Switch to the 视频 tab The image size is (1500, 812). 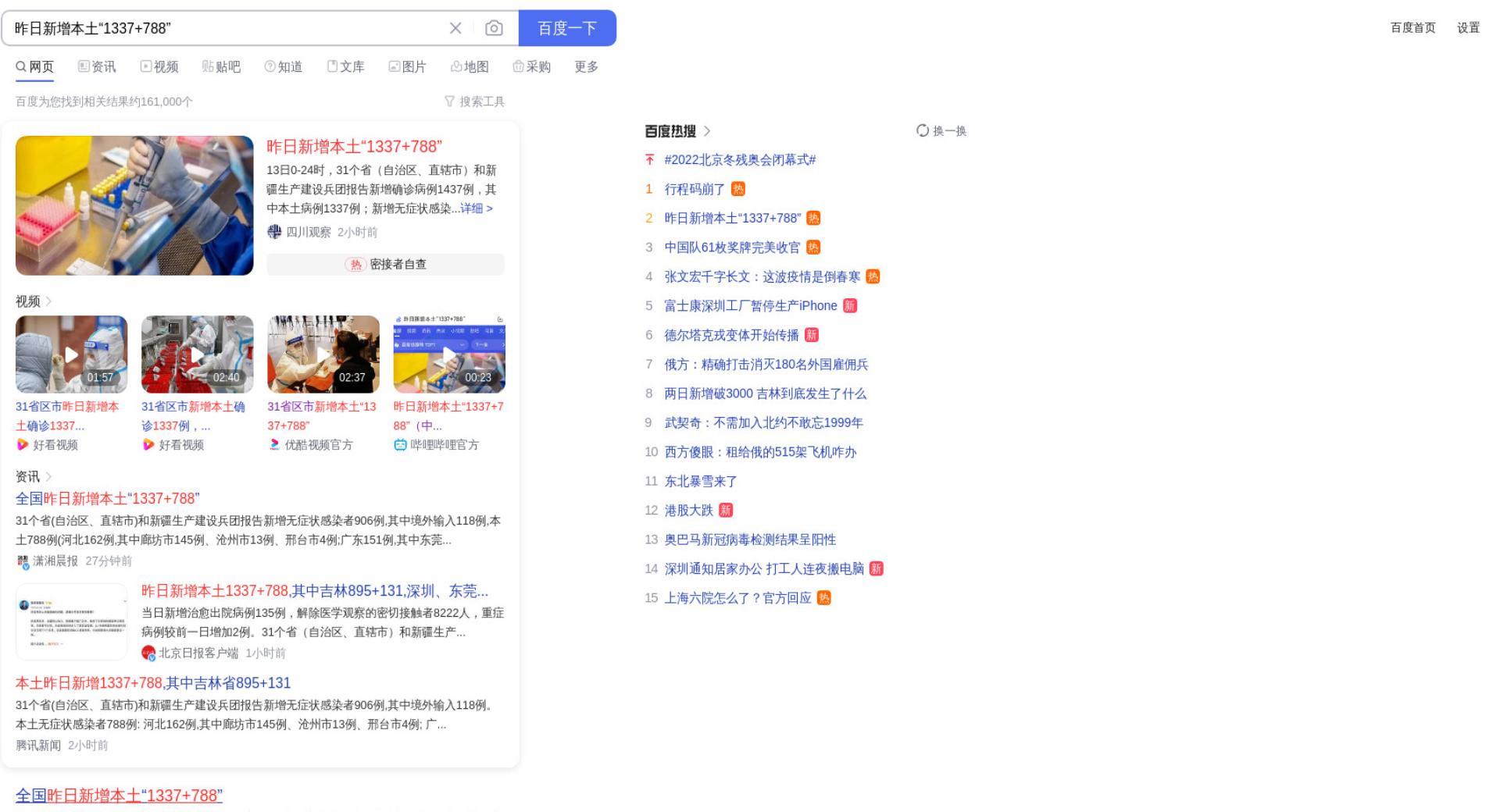tap(159, 67)
